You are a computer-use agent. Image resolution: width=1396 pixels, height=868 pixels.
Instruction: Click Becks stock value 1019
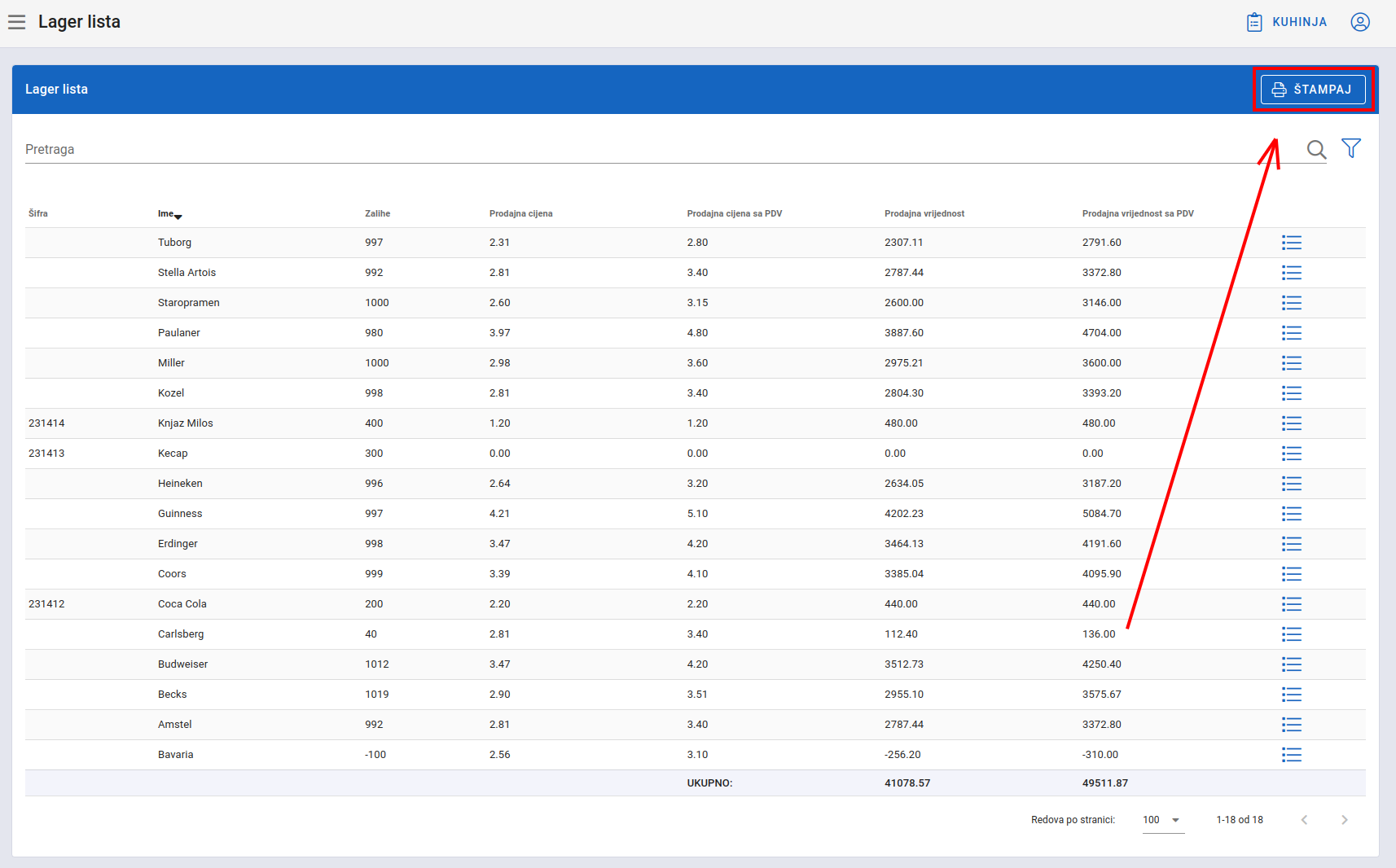click(x=377, y=695)
